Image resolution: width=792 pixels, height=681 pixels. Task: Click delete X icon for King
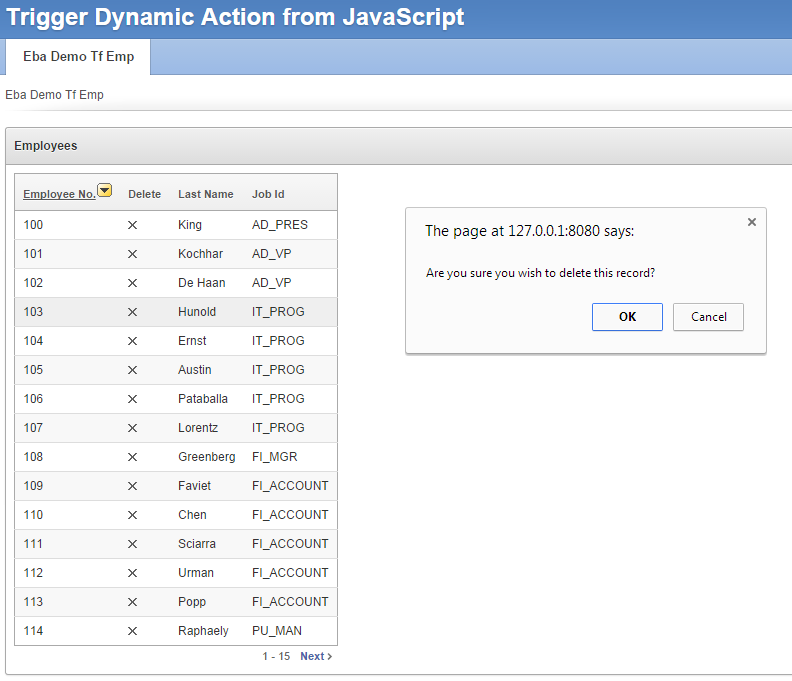pos(132,225)
